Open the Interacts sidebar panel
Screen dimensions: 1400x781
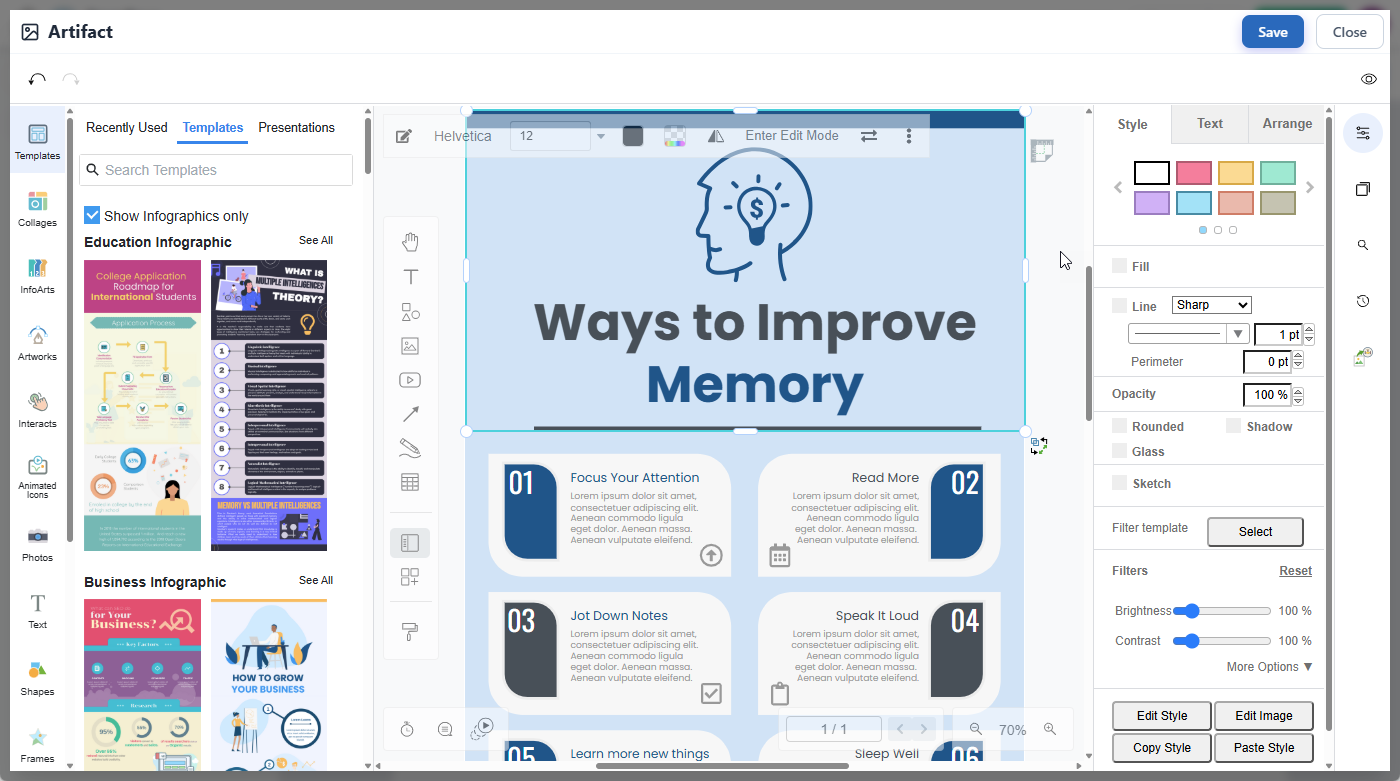(37, 410)
